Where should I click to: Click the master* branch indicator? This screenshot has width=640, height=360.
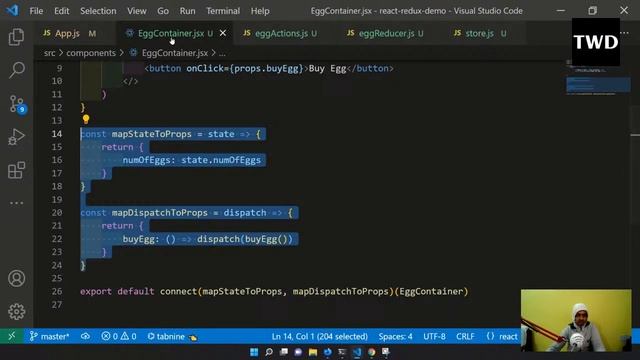(49, 336)
